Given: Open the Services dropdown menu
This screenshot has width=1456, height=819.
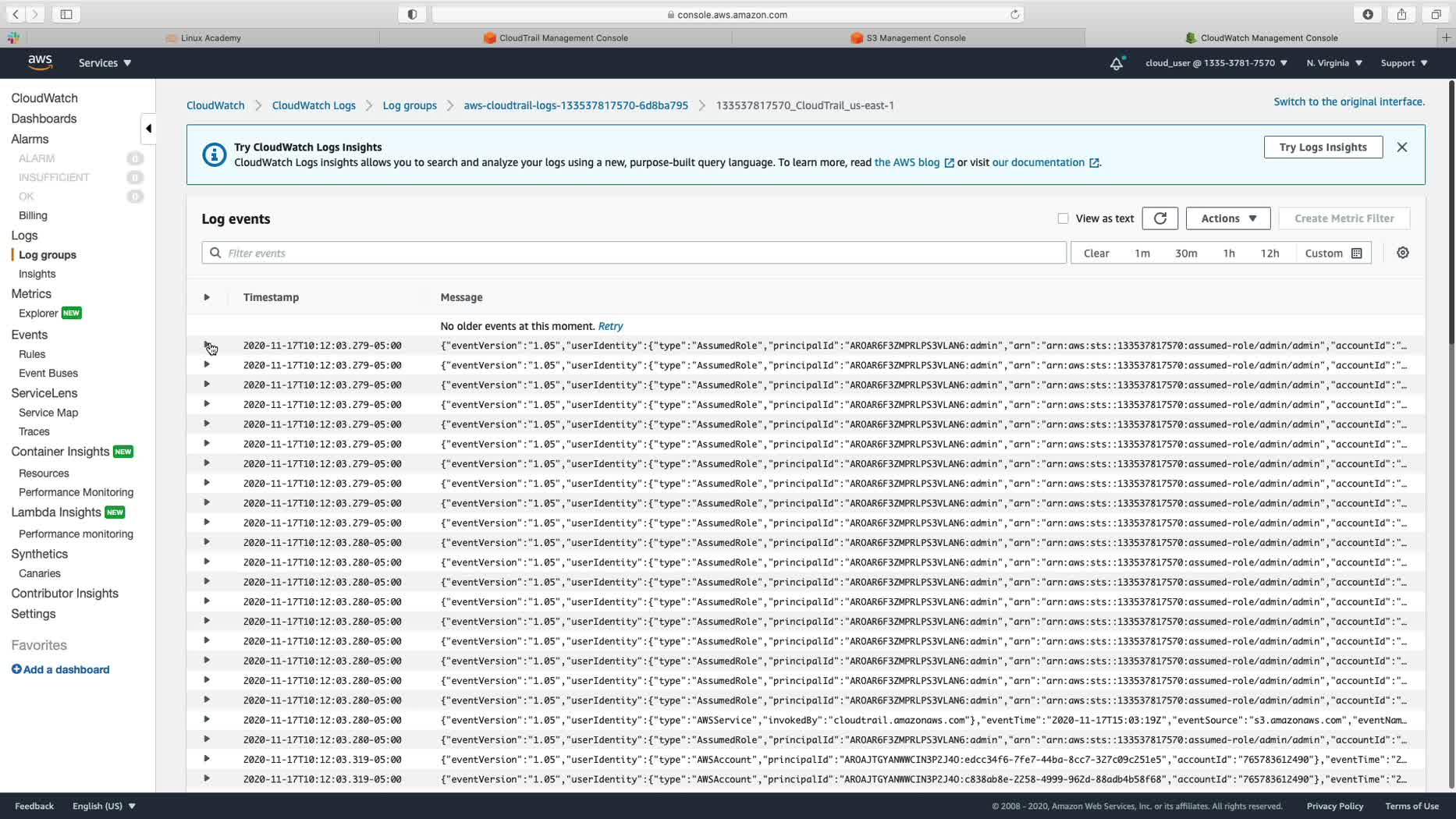Looking at the screenshot, I should click(105, 63).
